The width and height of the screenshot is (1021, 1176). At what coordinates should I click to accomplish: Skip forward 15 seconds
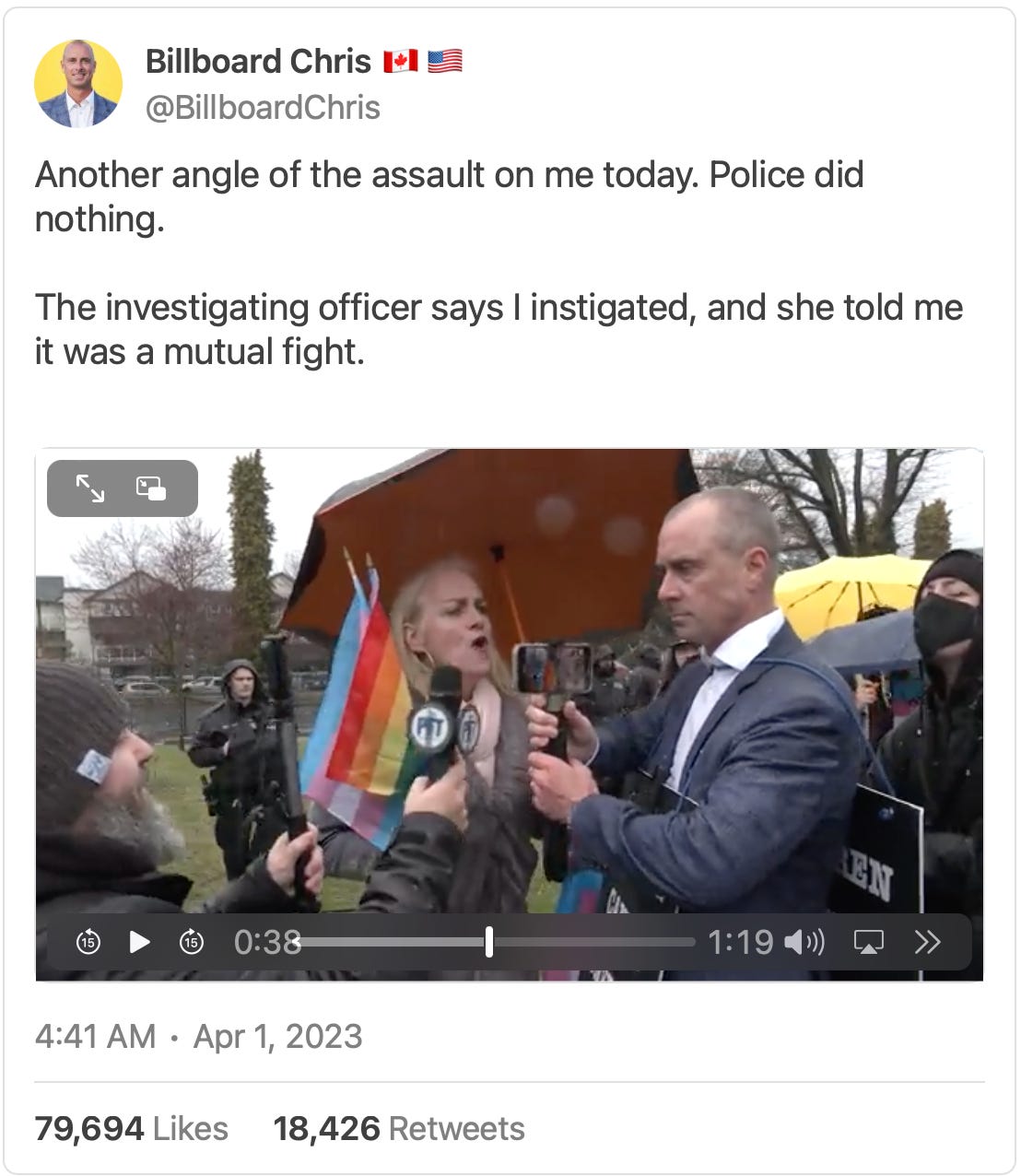191,942
